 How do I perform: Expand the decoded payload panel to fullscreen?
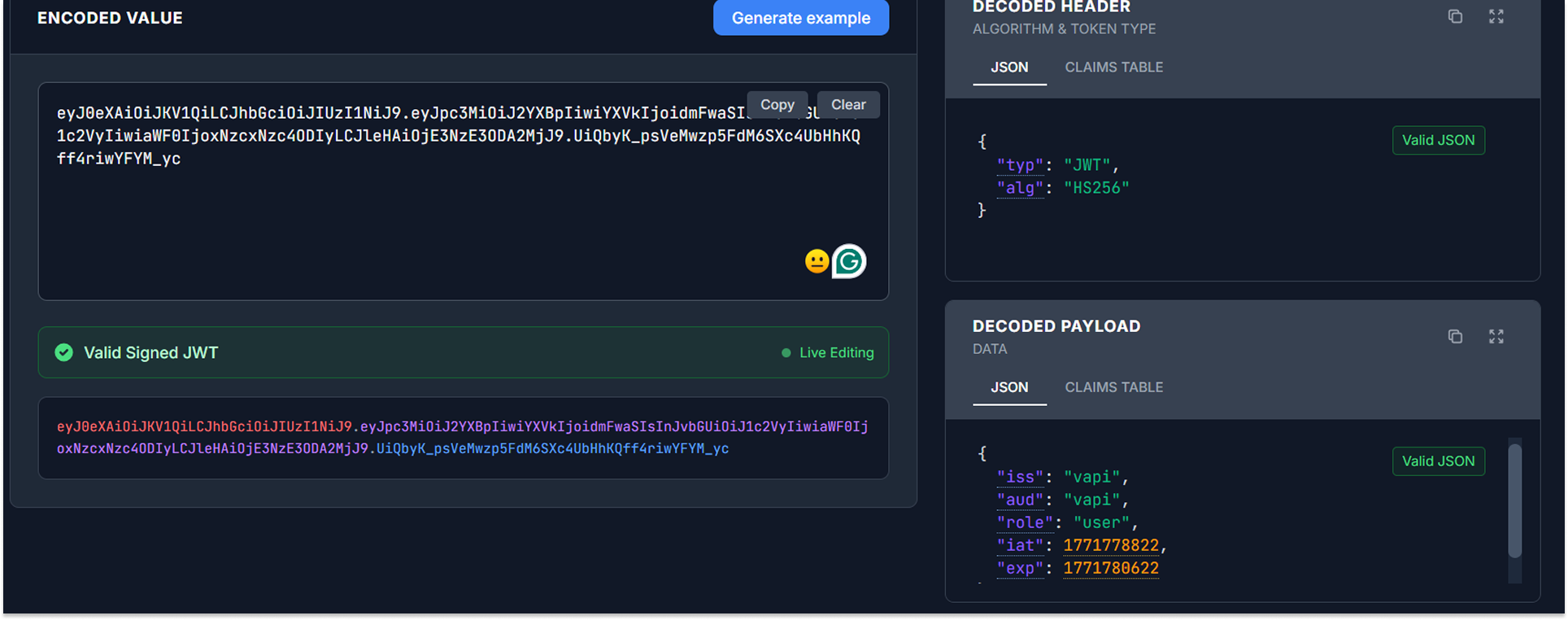point(1496,336)
